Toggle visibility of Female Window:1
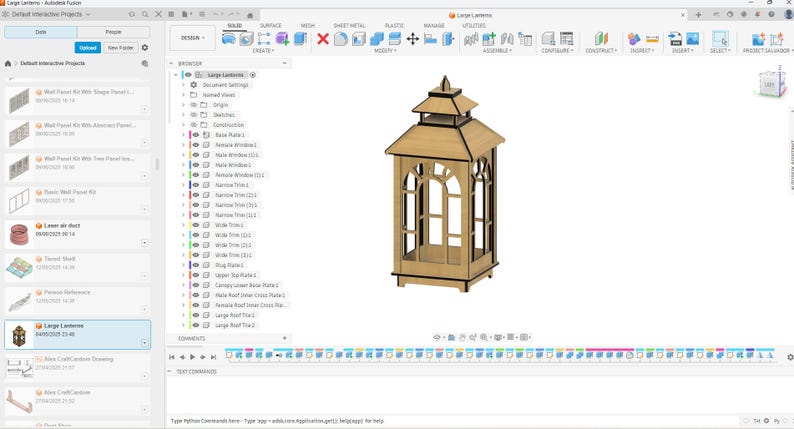This screenshot has width=794, height=429. coord(195,145)
